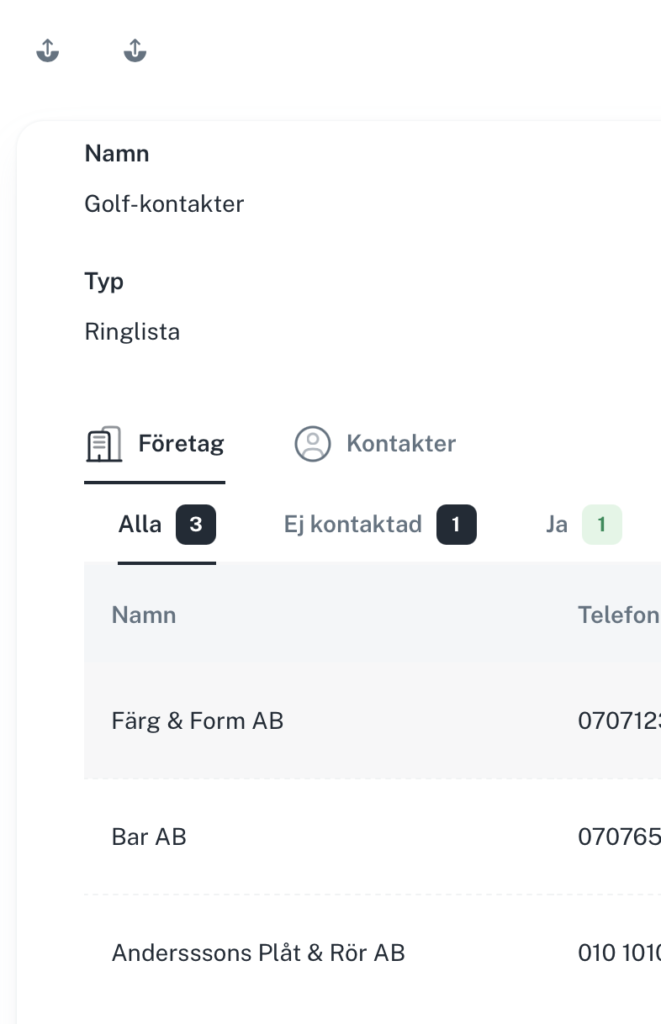The height and width of the screenshot is (1024, 661).
Task: Switch to the Kontakter tab
Action: (375, 444)
